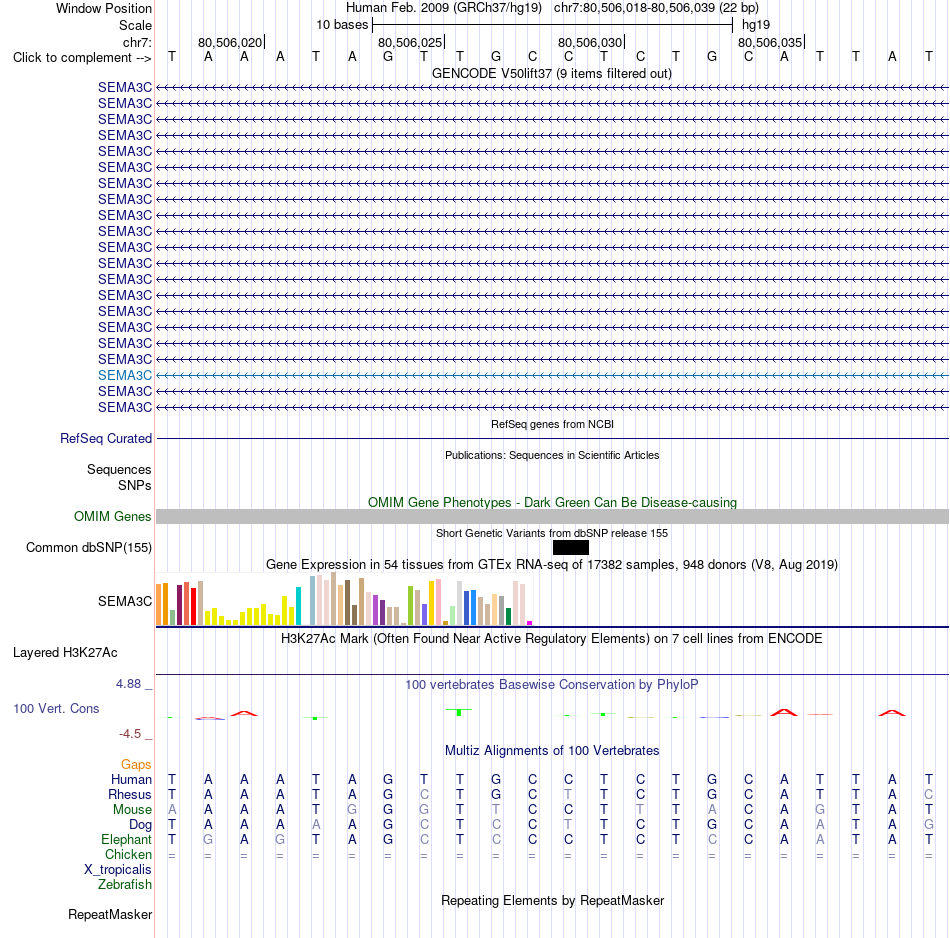
Task: Click the RepeatMasker track label
Action: [x=110, y=914]
